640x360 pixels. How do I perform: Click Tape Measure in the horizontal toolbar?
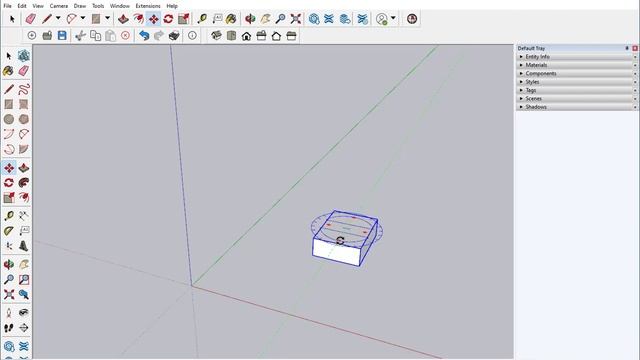click(202, 18)
